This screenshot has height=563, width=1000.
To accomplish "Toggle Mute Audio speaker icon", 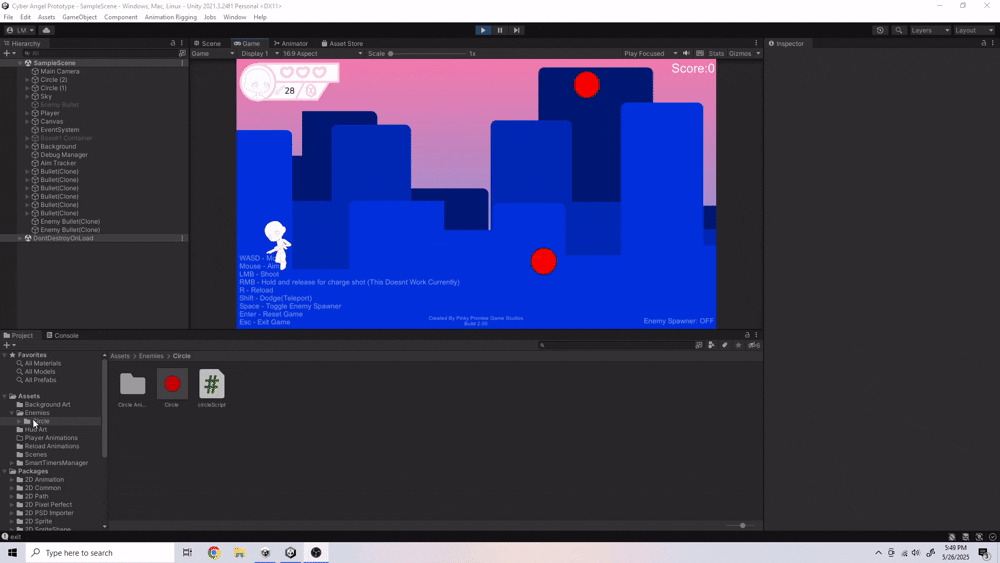I will (686, 54).
